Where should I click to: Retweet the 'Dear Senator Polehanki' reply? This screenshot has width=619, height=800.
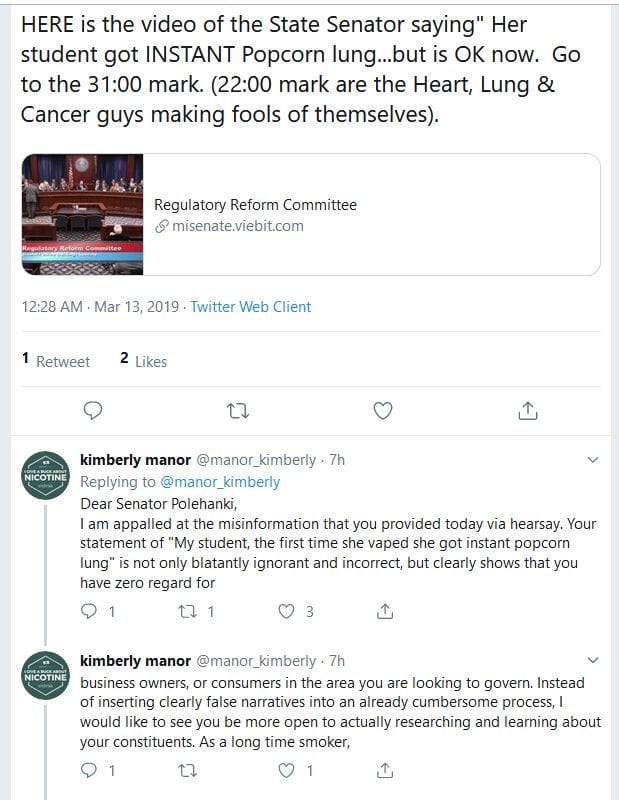click(187, 611)
